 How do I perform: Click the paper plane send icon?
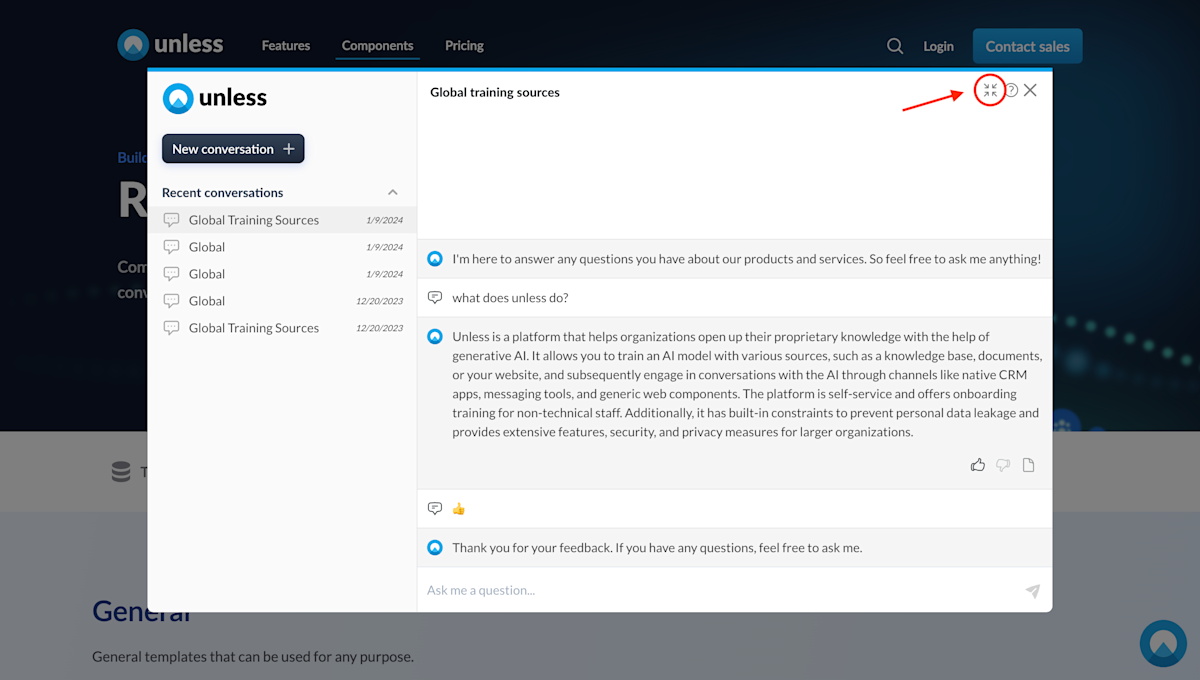pos(1032,590)
